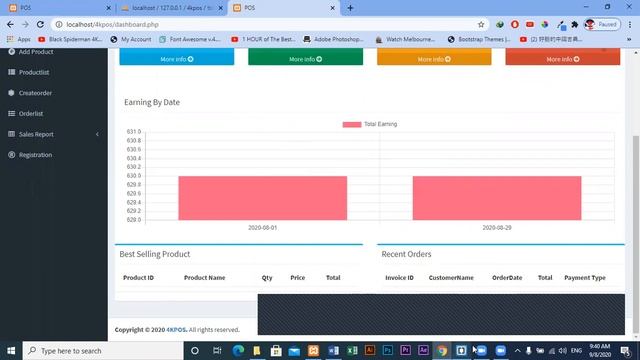The height and width of the screenshot is (360, 640).
Task: Click More info on the blue card
Action: tap(177, 59)
